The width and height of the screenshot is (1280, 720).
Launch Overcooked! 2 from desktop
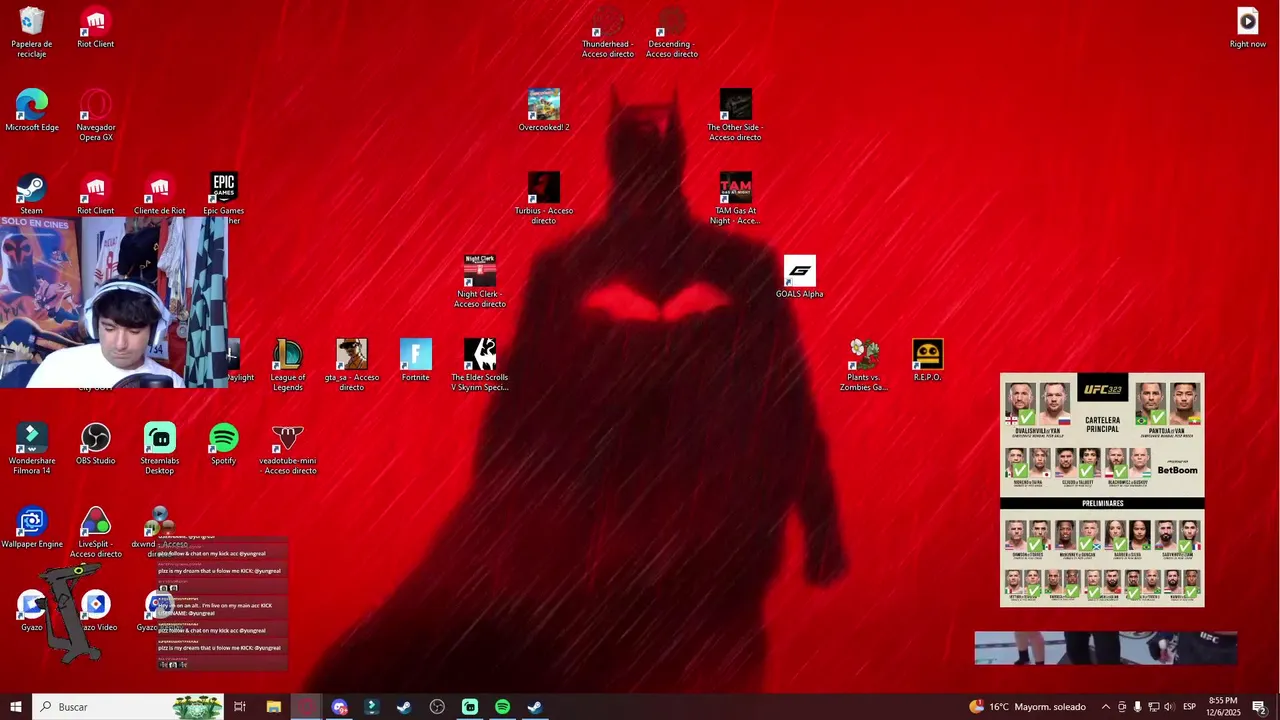[x=544, y=110]
